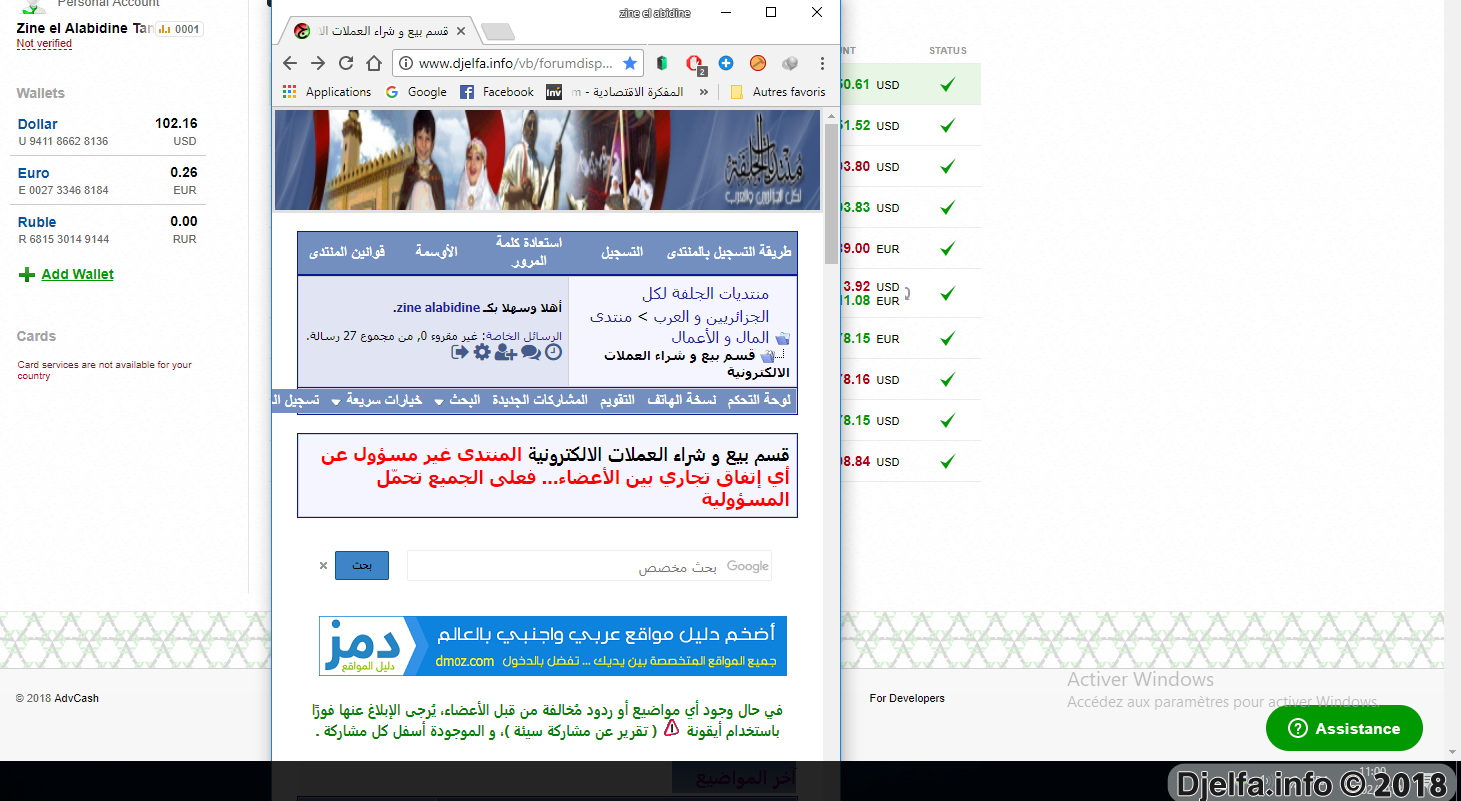The width and height of the screenshot is (1461, 801).
Task: Open the green Assistance help button
Action: 1344,729
